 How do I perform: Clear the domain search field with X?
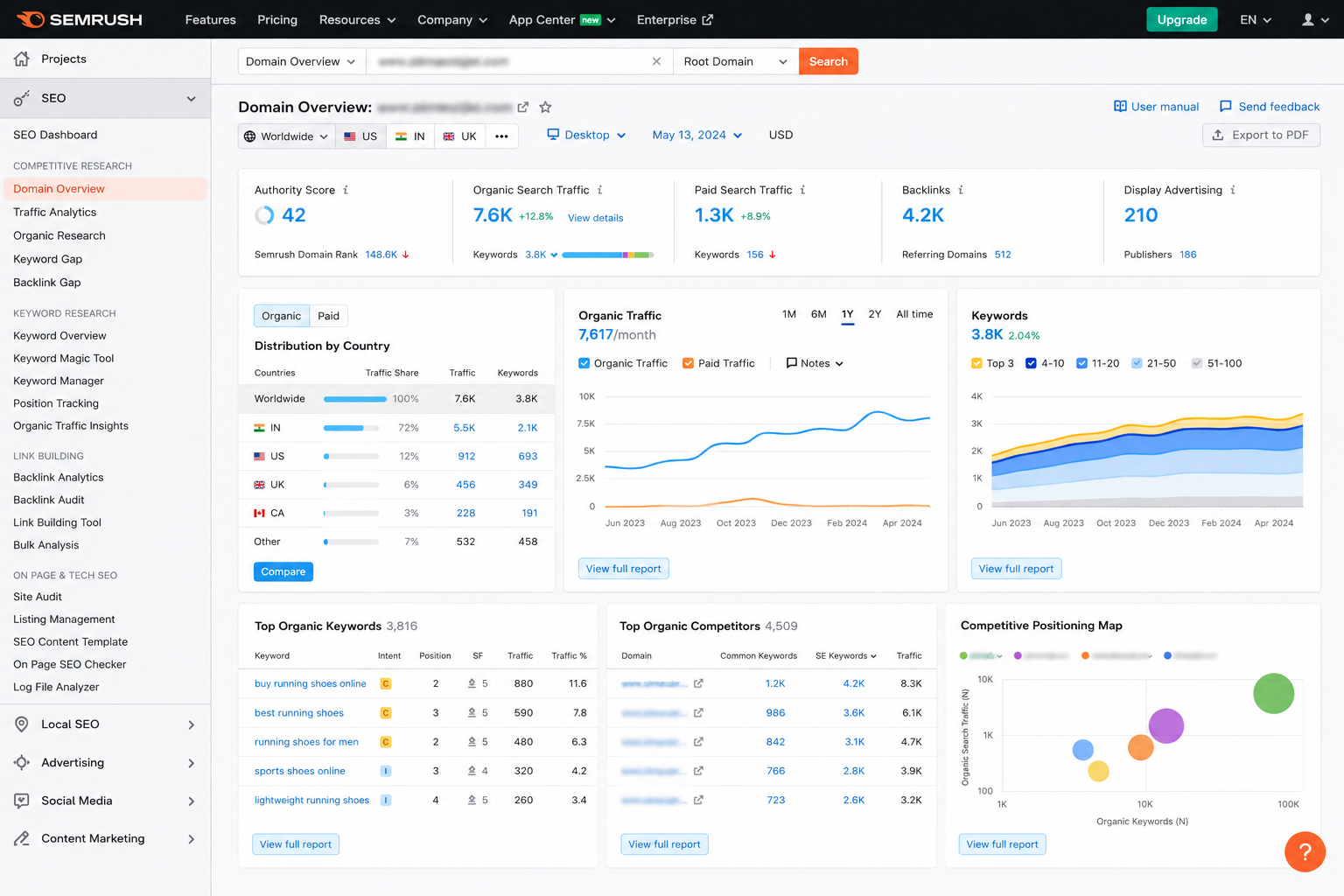656,61
